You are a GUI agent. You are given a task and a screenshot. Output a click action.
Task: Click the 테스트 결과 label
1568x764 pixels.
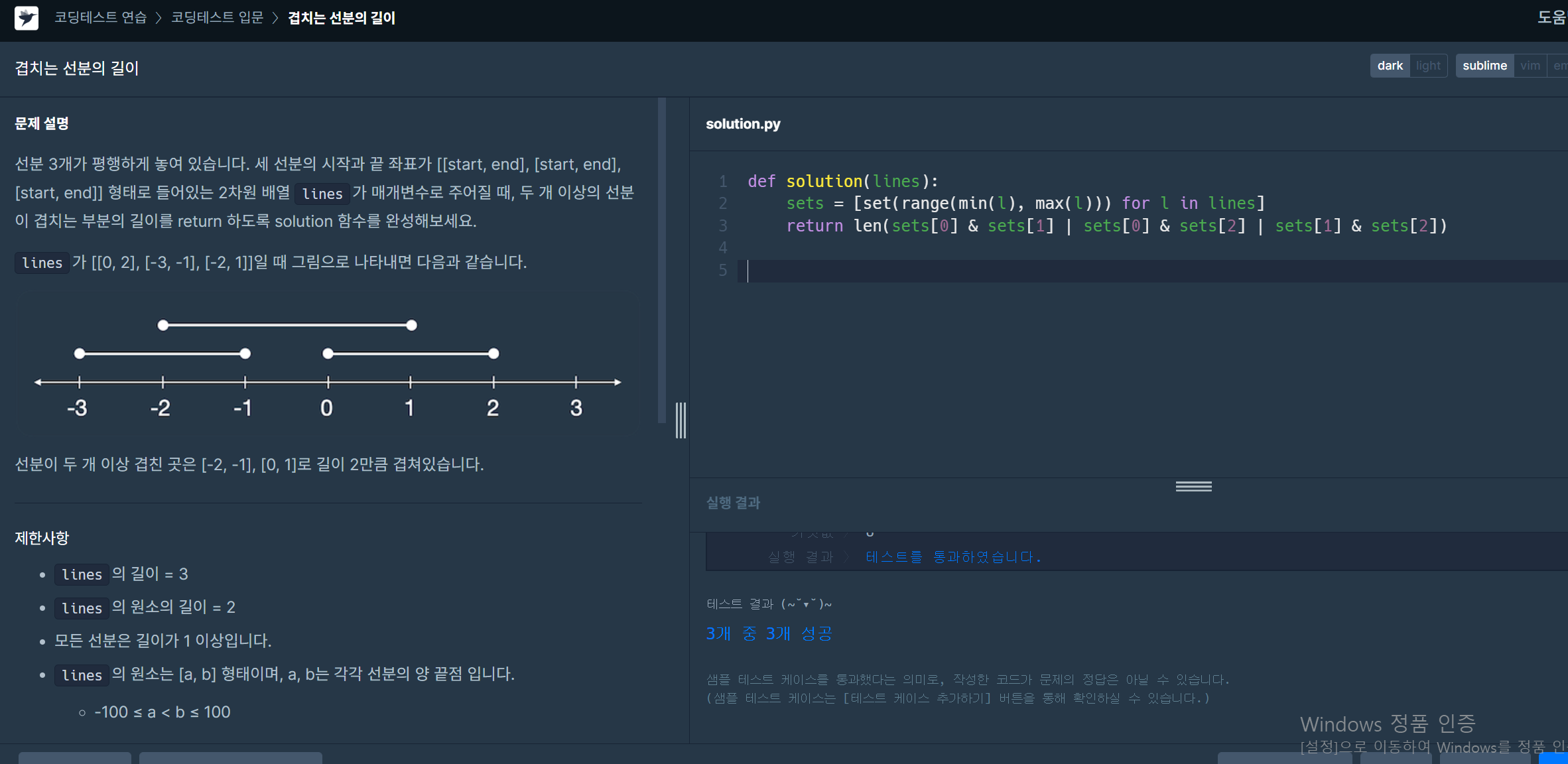(x=769, y=604)
